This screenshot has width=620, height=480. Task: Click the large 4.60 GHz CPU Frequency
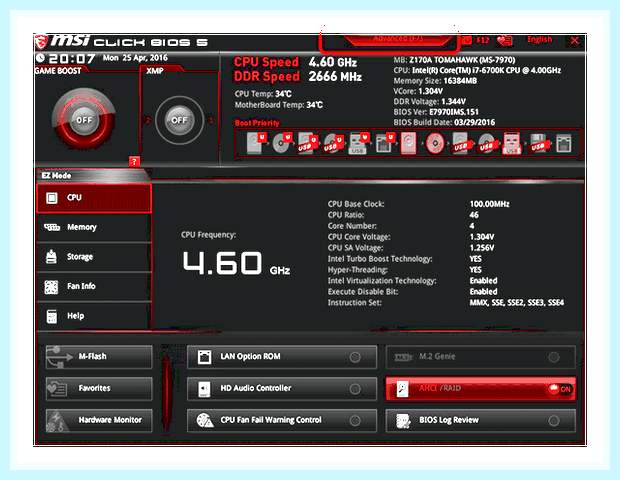pos(236,263)
